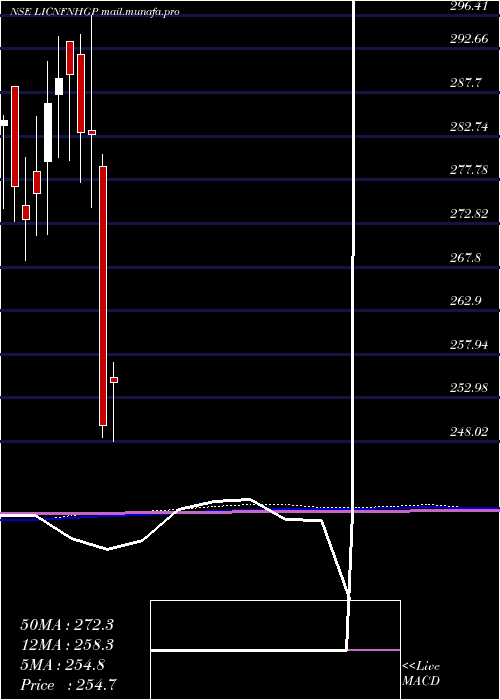Viewport: 500px width, 700px height.
Task: Select the 277.78 price axis label
Action: (x=469, y=170)
